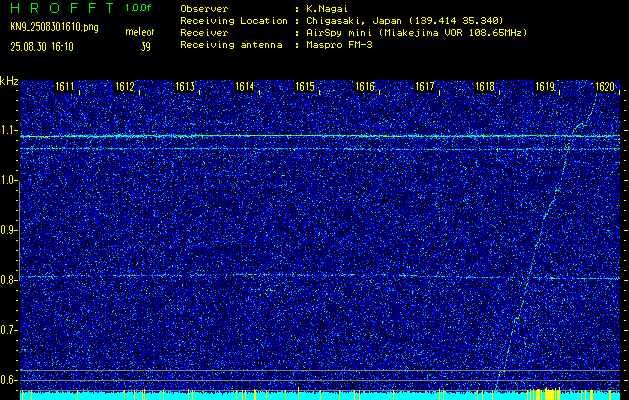Select the file name KN9_2508301610.png
Viewport: 629px width, 400px height.
(54, 27)
